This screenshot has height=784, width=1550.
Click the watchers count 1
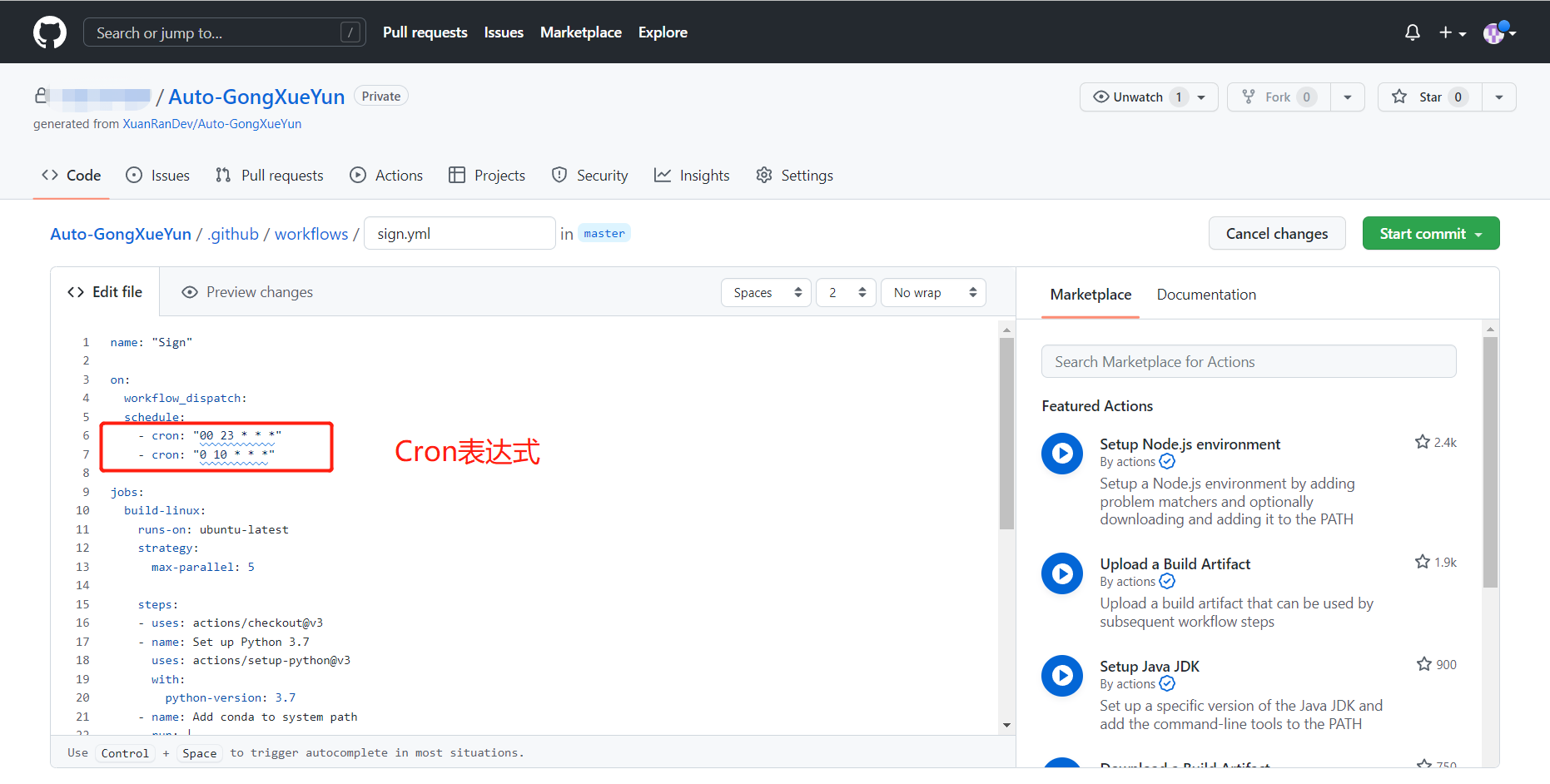tap(1179, 97)
